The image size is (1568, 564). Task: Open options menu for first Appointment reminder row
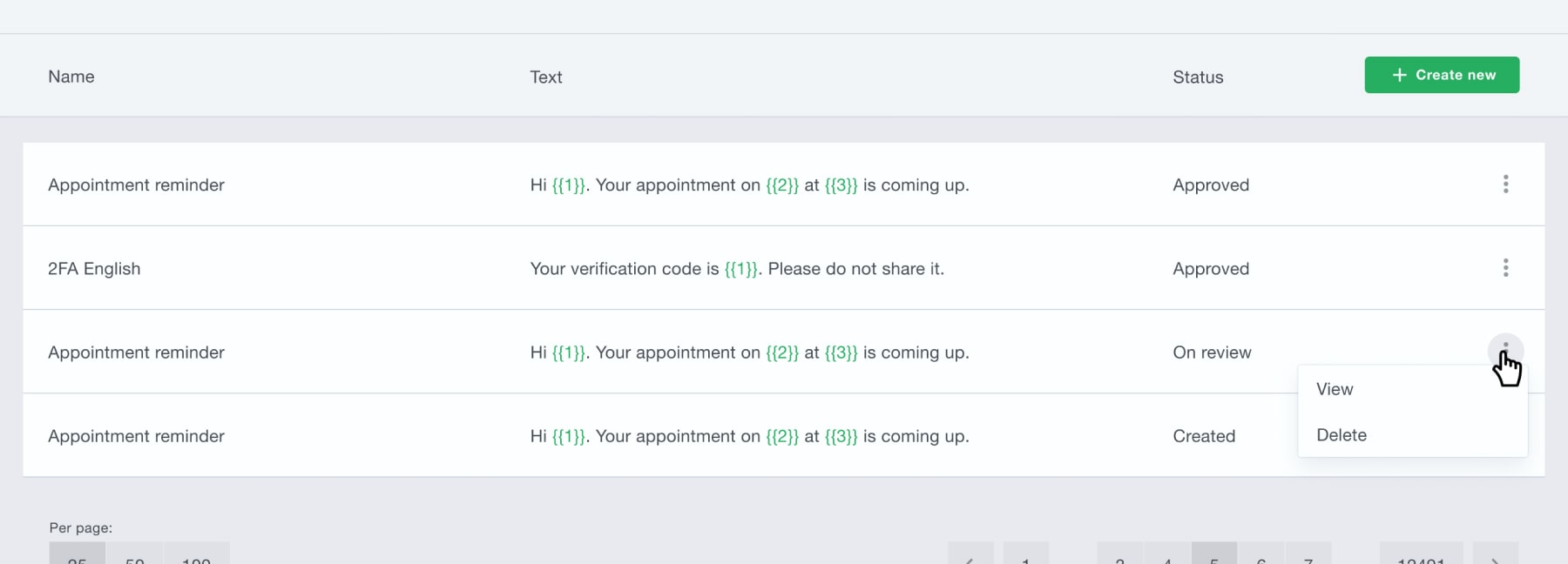tap(1505, 184)
